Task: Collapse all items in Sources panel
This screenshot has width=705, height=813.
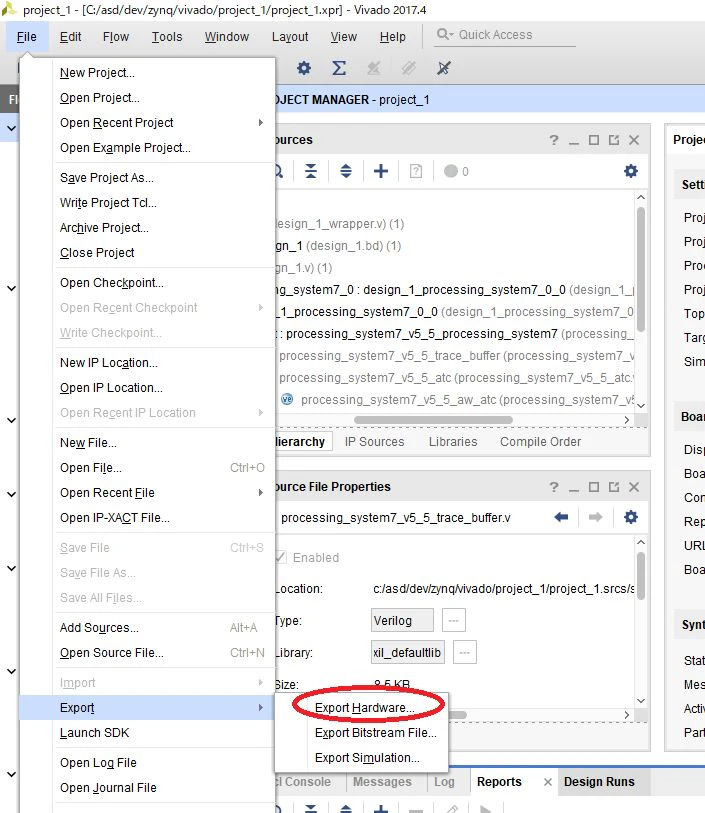Action: click(x=311, y=171)
